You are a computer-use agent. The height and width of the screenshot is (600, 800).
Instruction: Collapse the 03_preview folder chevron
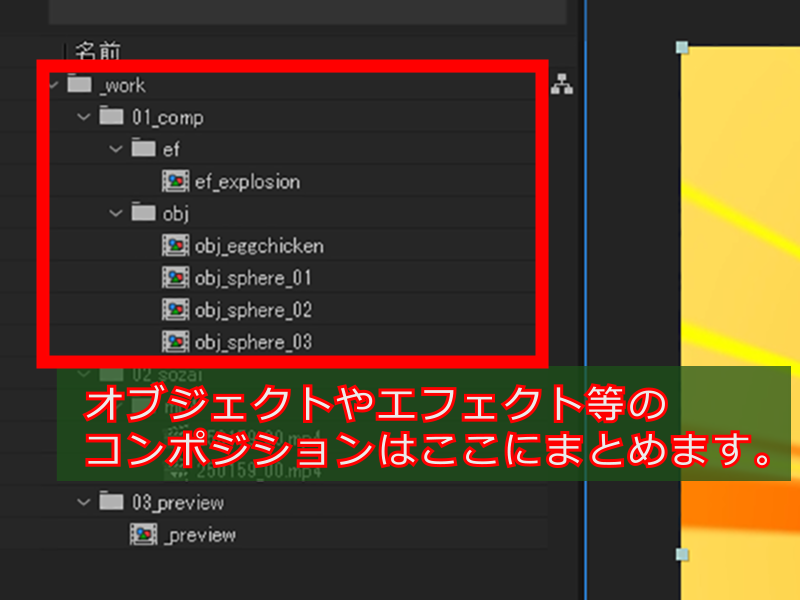click(x=84, y=502)
